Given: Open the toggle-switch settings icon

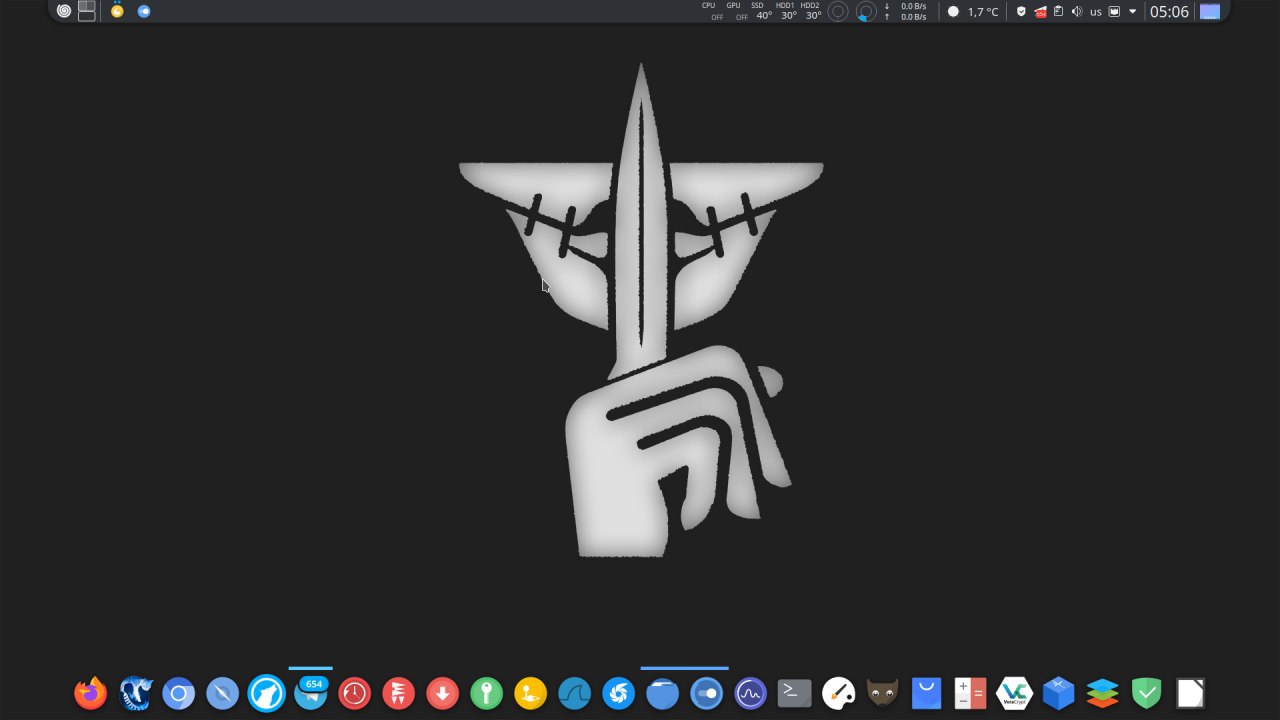Looking at the screenshot, I should (707, 693).
